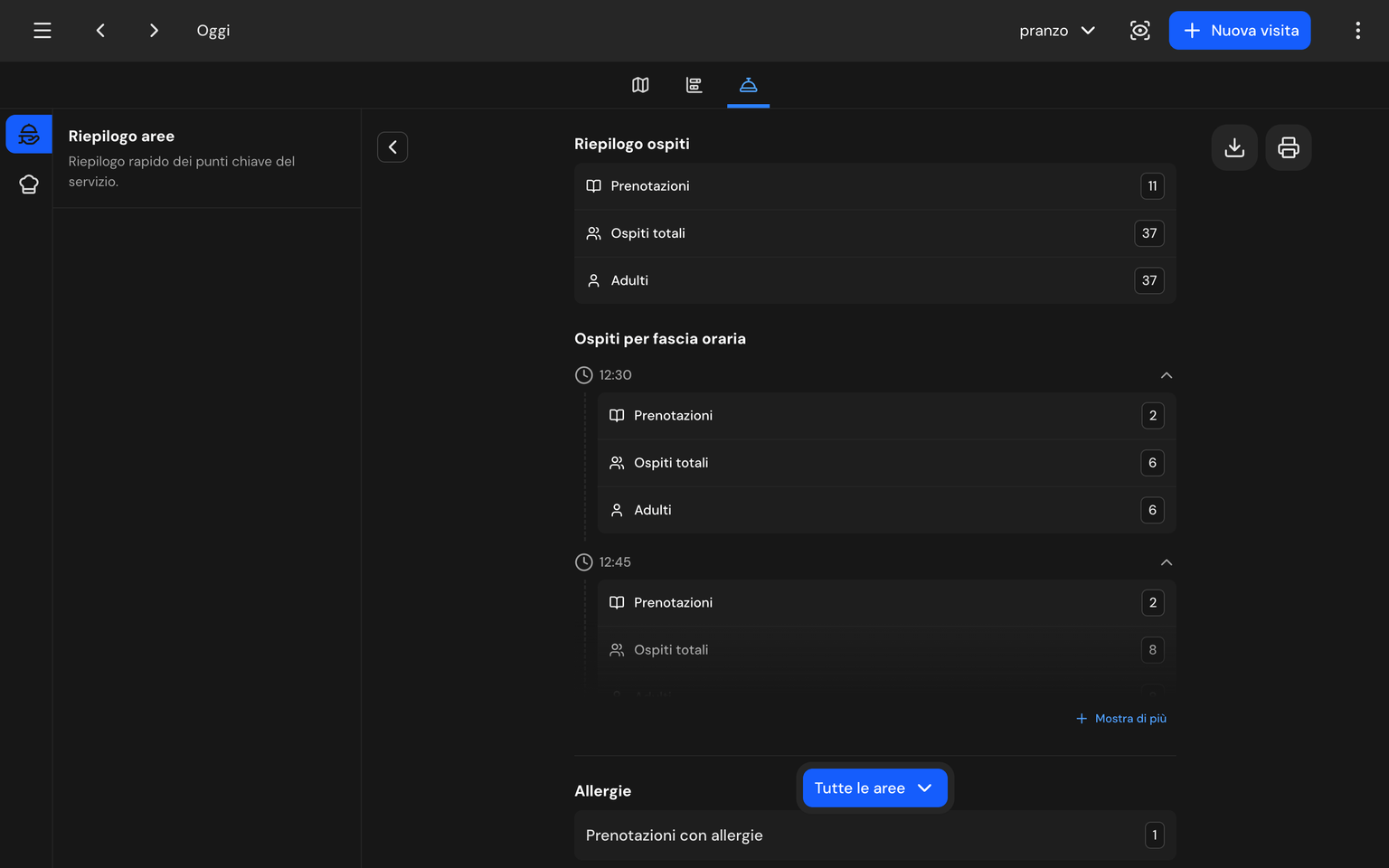The width and height of the screenshot is (1389, 868).
Task: Click the Ospiti per fascia oraria heading
Action: pyautogui.click(x=660, y=339)
